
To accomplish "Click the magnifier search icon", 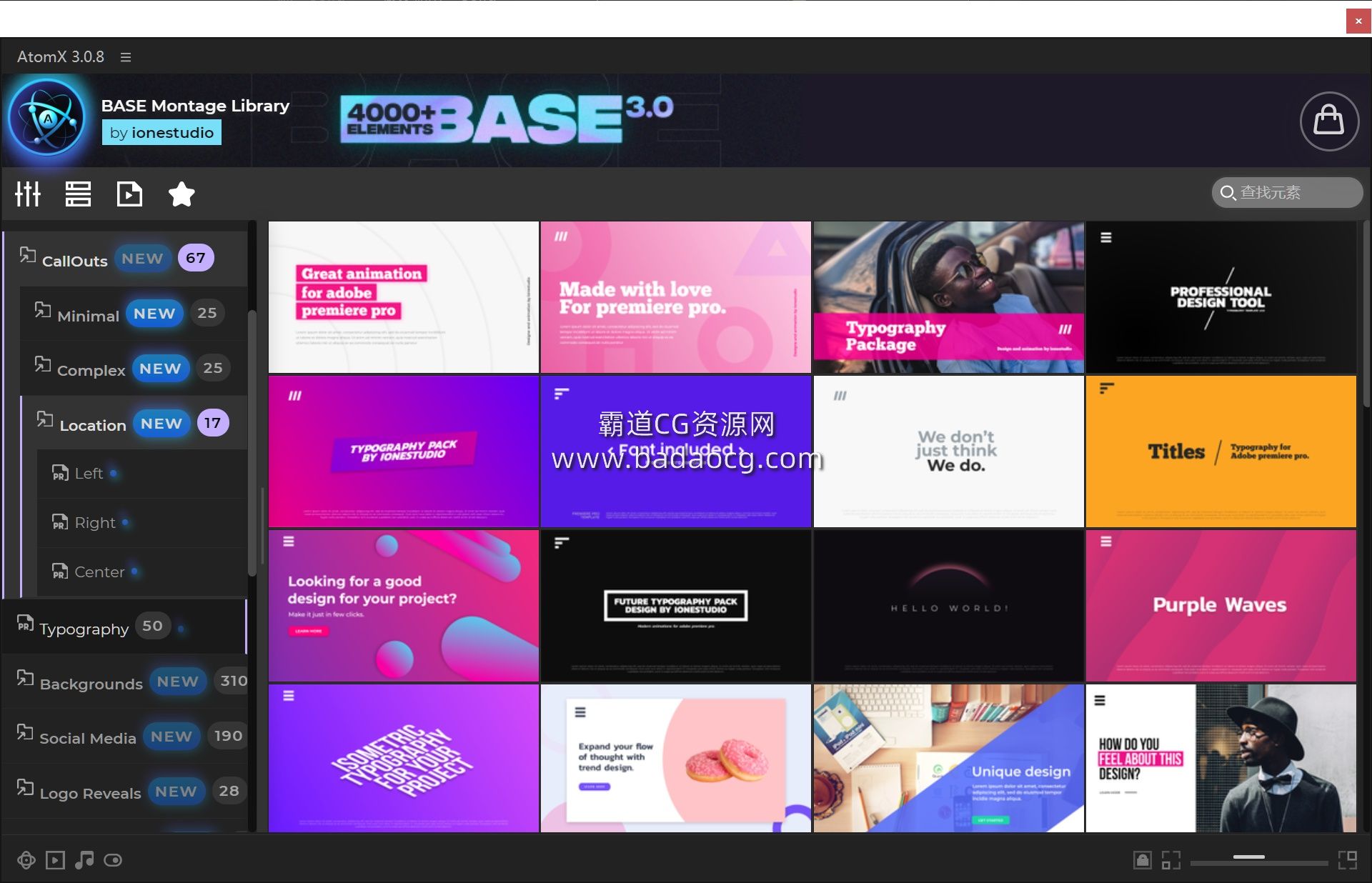I will [x=1228, y=193].
